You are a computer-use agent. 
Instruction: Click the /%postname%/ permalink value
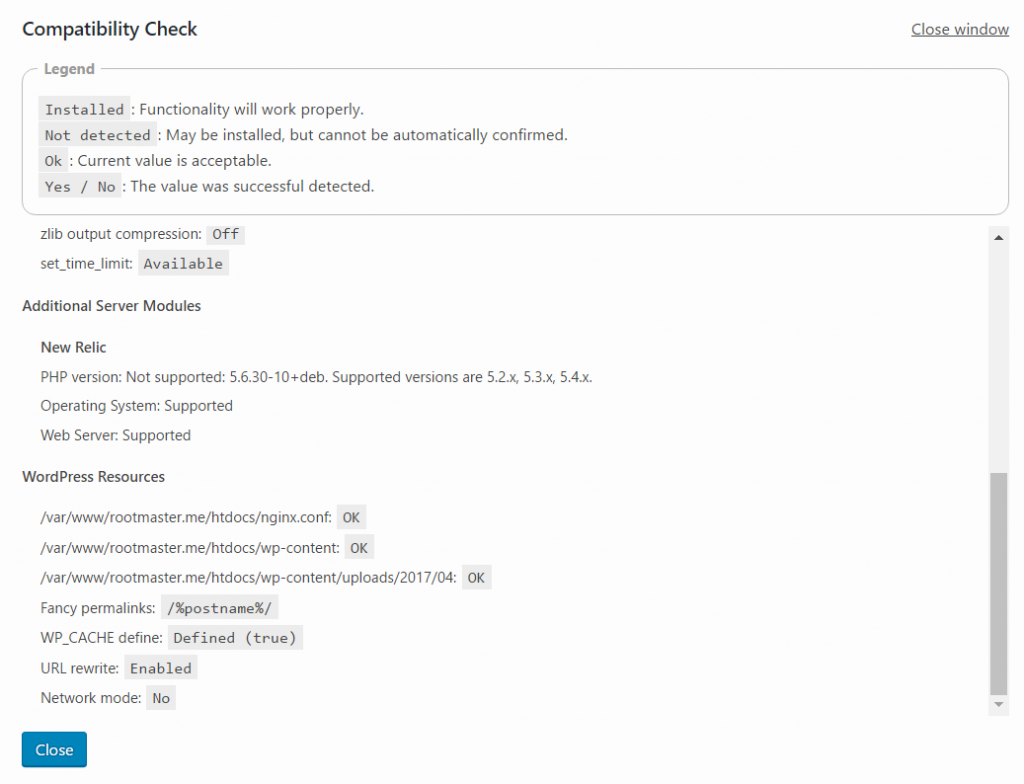(x=219, y=608)
